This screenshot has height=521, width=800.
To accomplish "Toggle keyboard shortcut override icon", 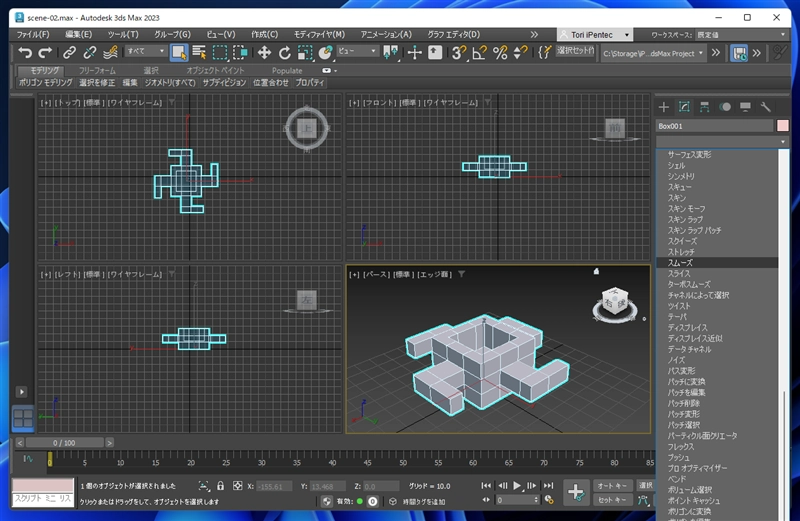I will point(435,52).
